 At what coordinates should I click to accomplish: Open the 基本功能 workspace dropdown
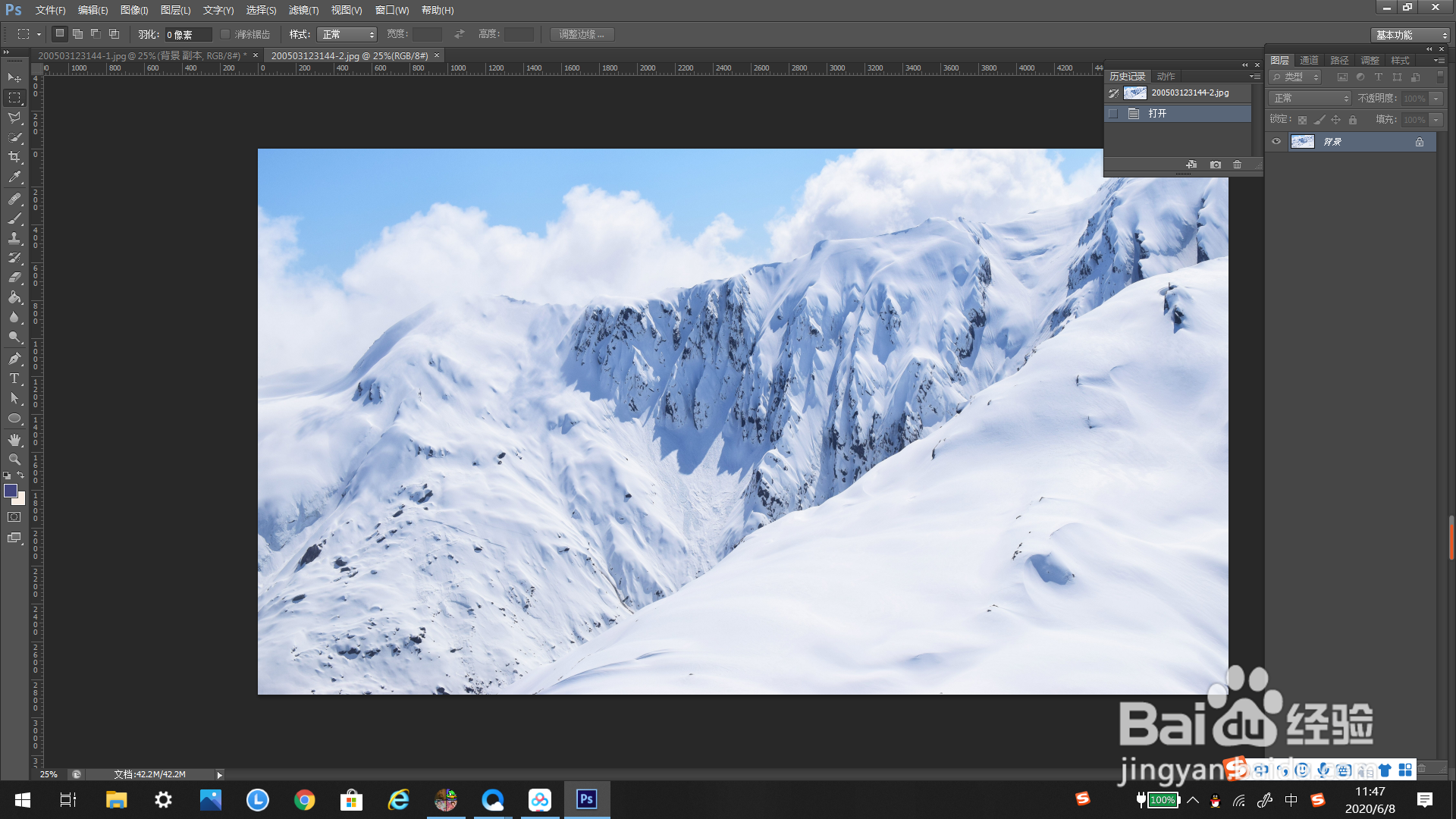click(x=1410, y=35)
